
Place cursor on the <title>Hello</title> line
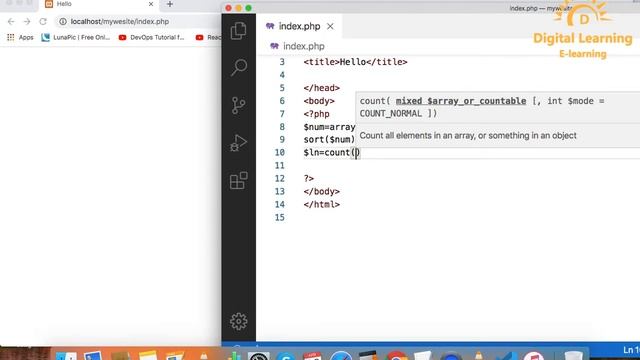(355, 62)
